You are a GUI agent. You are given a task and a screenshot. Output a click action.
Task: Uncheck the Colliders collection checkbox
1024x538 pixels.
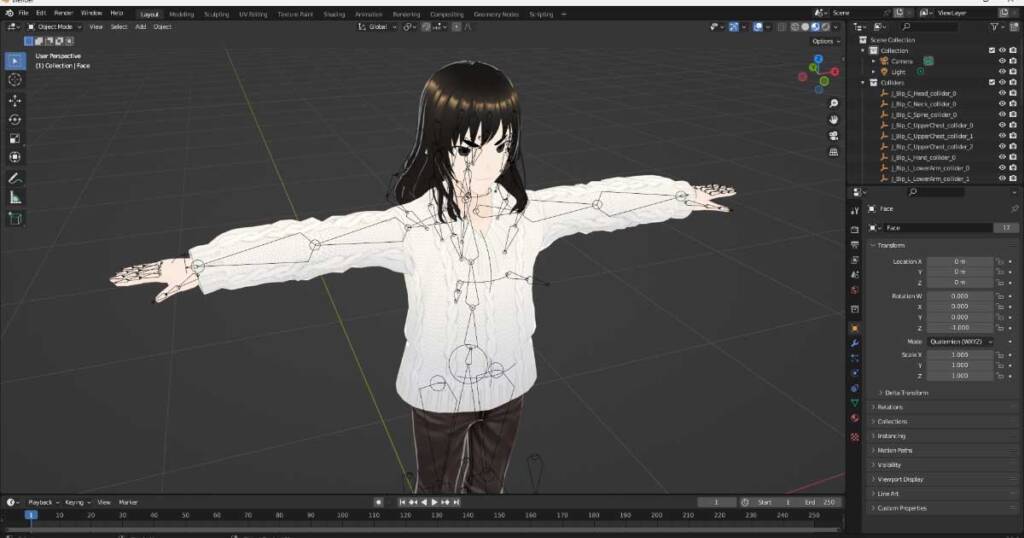coord(992,82)
